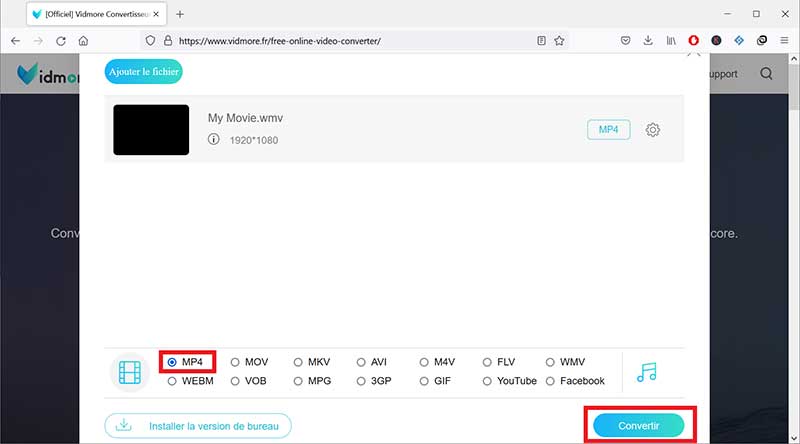This screenshot has width=800, height=444.
Task: Click the site search magnifier icon
Action: click(x=766, y=74)
